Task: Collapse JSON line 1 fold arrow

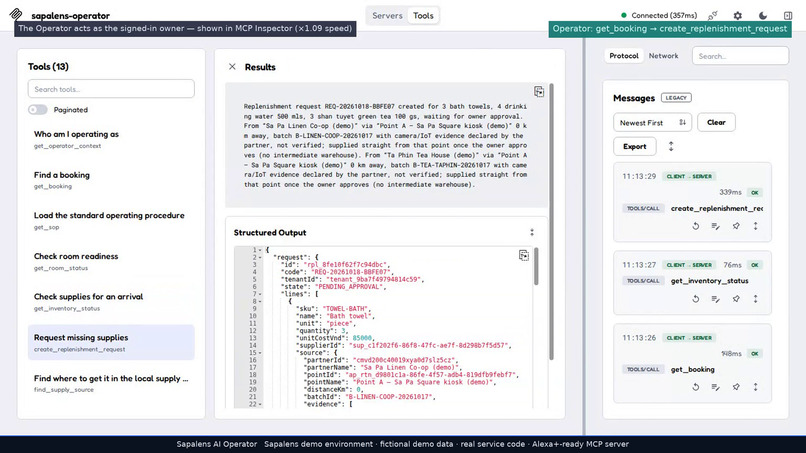Action: (260, 250)
